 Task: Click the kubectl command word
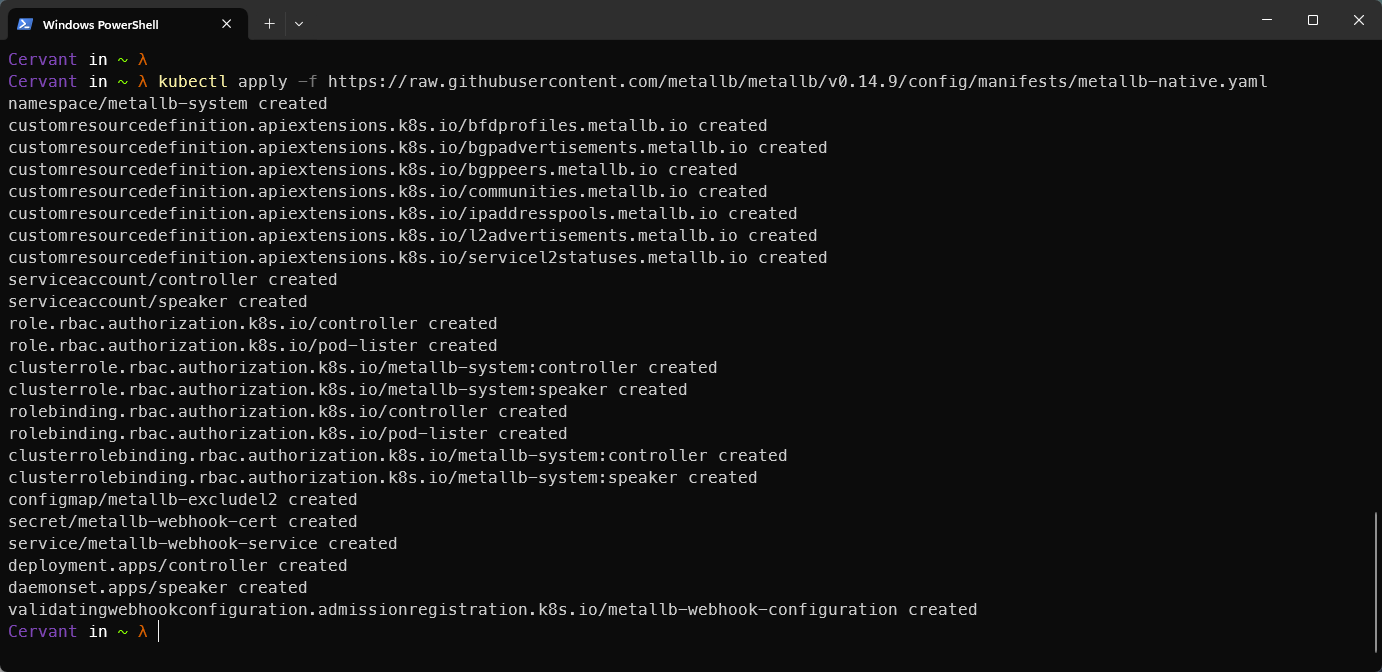[193, 82]
